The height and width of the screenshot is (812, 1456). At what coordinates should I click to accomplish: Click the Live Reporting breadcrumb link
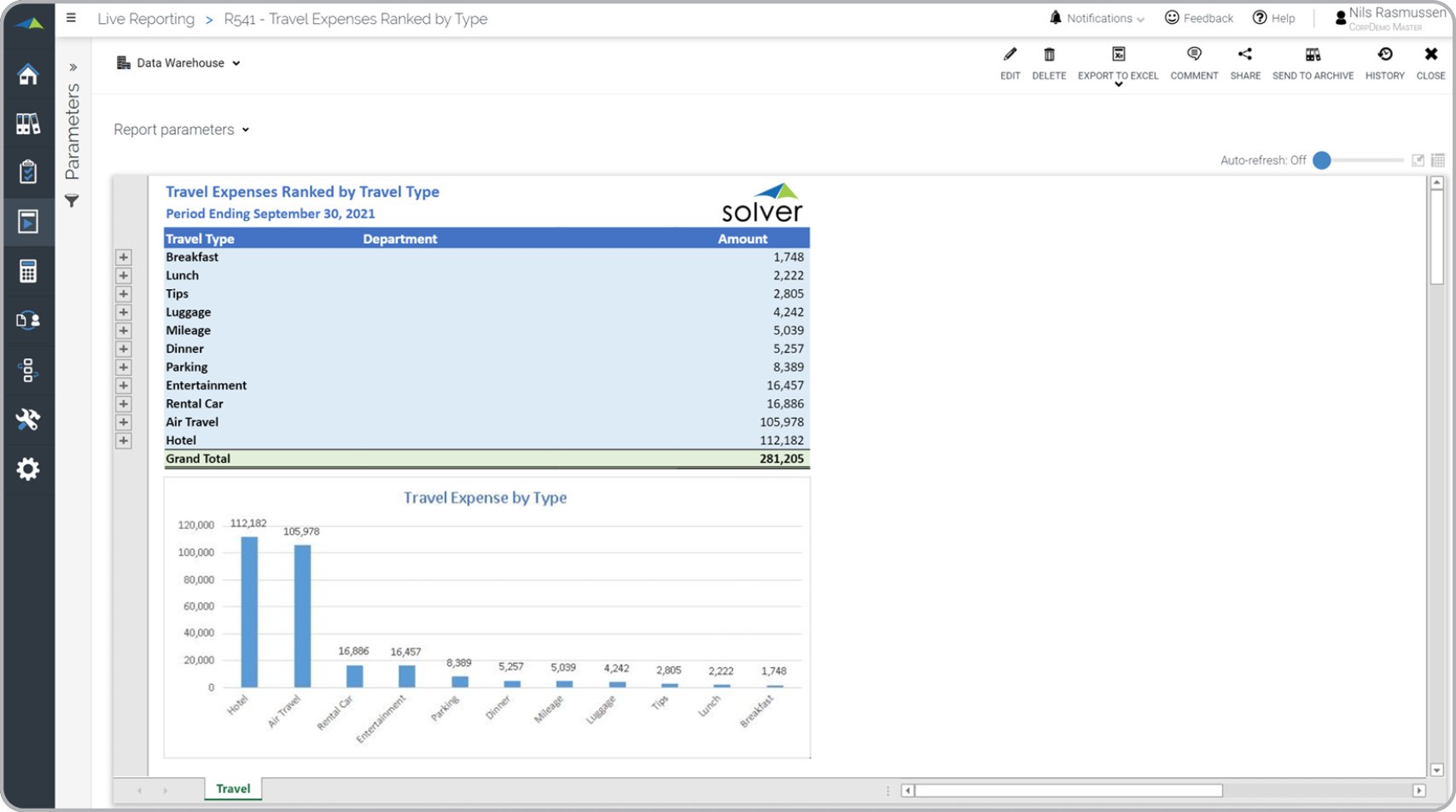(x=146, y=19)
